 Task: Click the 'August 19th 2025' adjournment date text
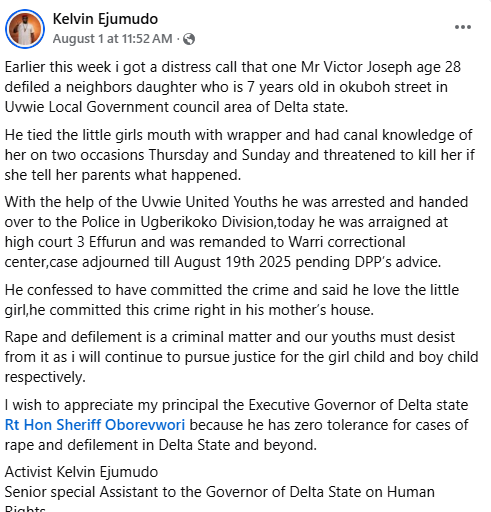point(233,262)
